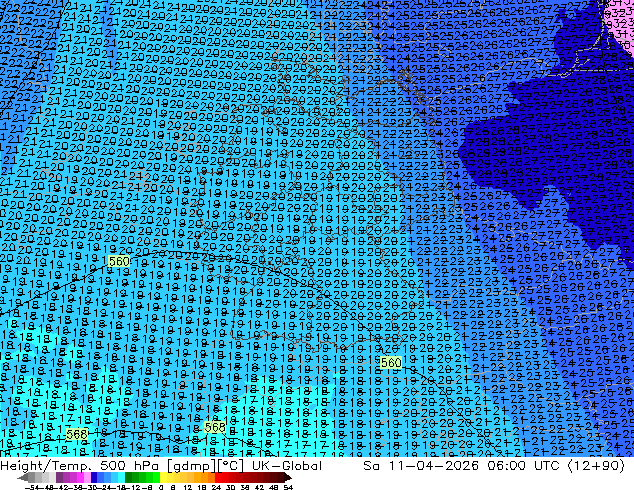Click the rightmost 560 contour label
The width and height of the screenshot is (634, 490).
pos(391,363)
